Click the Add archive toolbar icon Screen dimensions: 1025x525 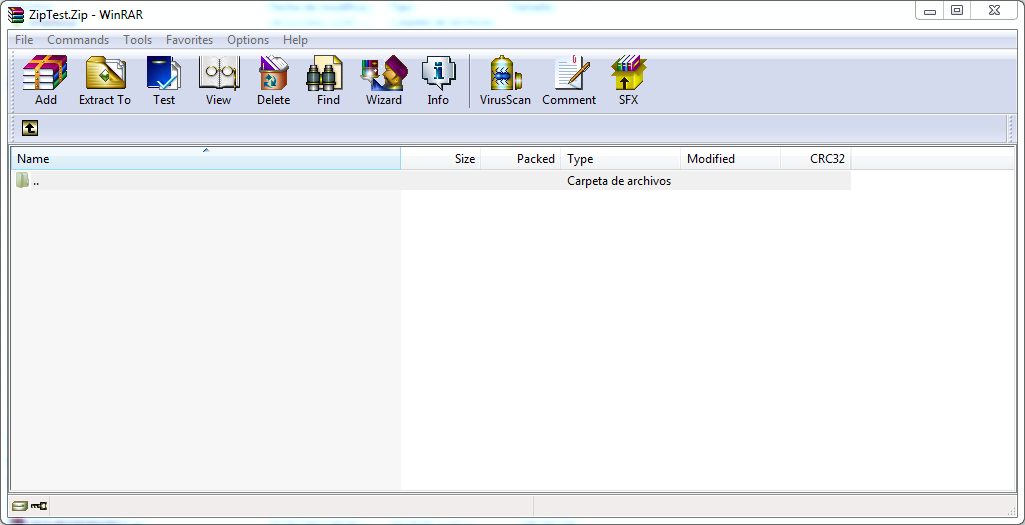[x=45, y=80]
